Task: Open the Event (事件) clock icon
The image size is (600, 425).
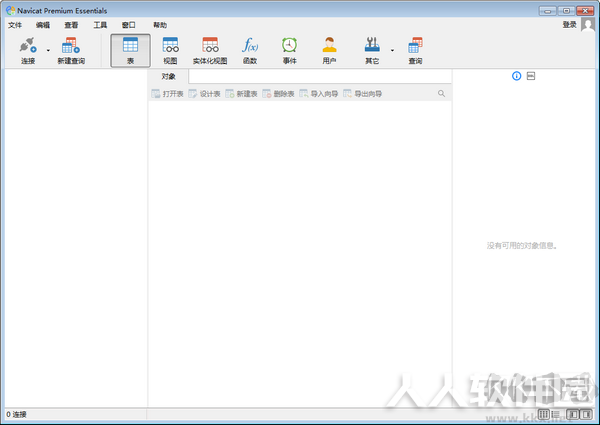Action: click(290, 45)
